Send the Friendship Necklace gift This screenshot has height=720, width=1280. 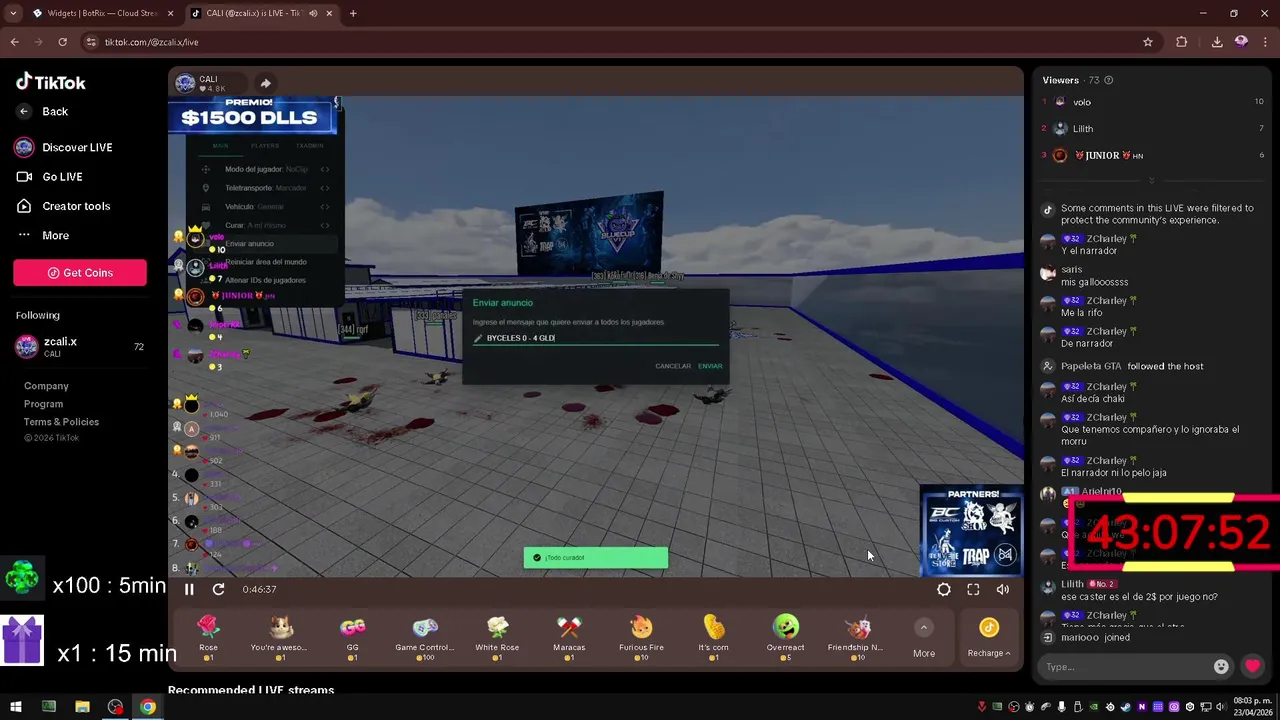(856, 637)
